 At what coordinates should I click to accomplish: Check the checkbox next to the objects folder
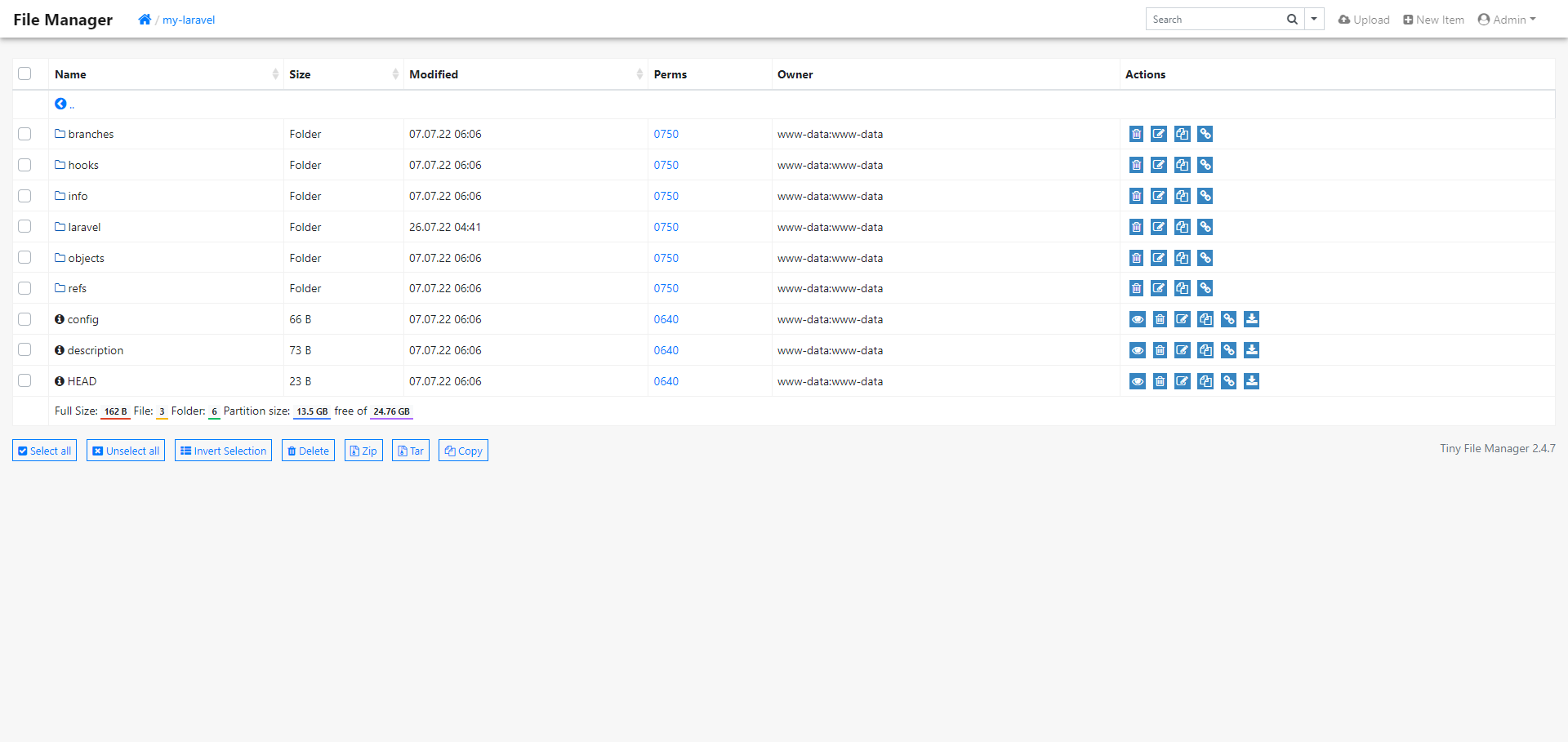point(24,257)
